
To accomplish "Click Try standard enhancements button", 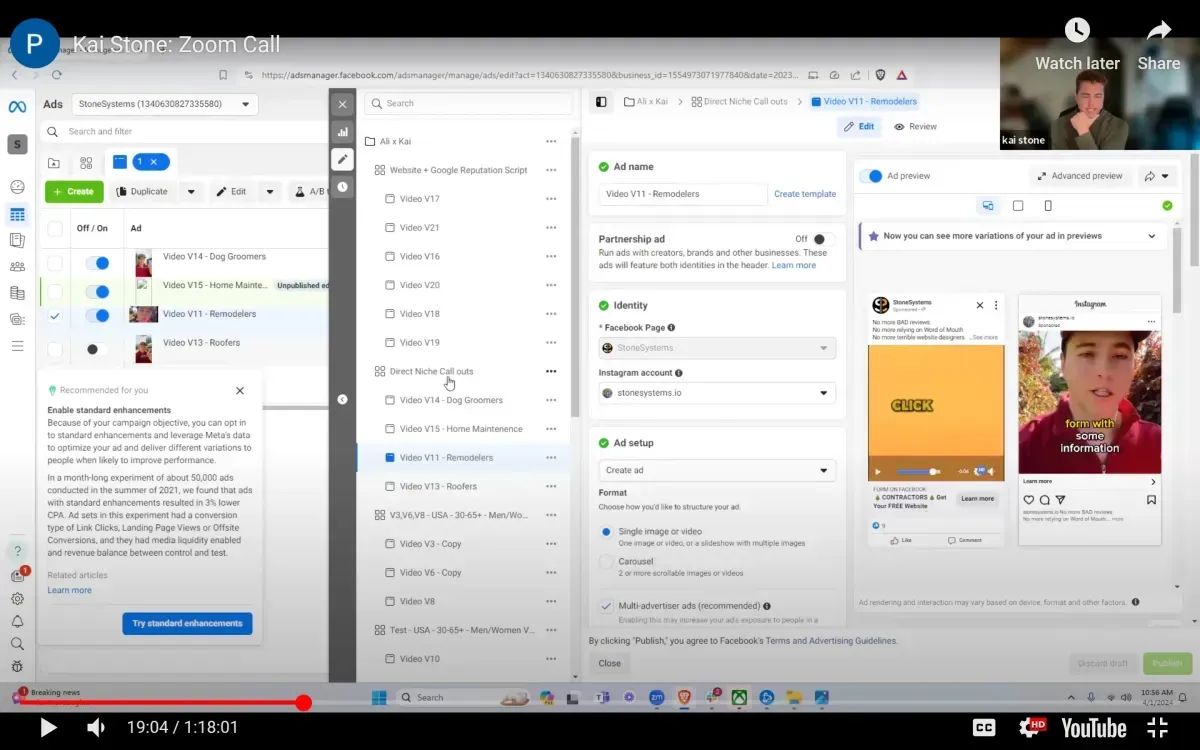I will click(187, 623).
